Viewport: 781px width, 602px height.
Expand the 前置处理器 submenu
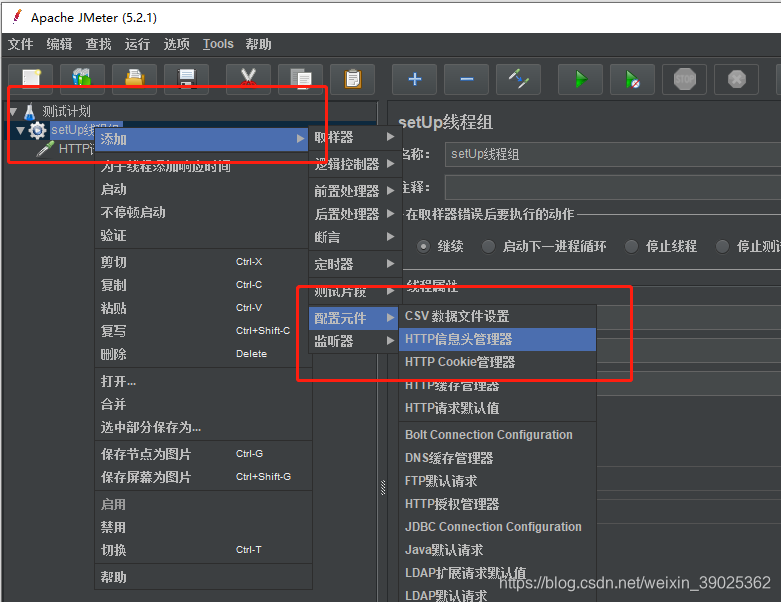click(355, 191)
